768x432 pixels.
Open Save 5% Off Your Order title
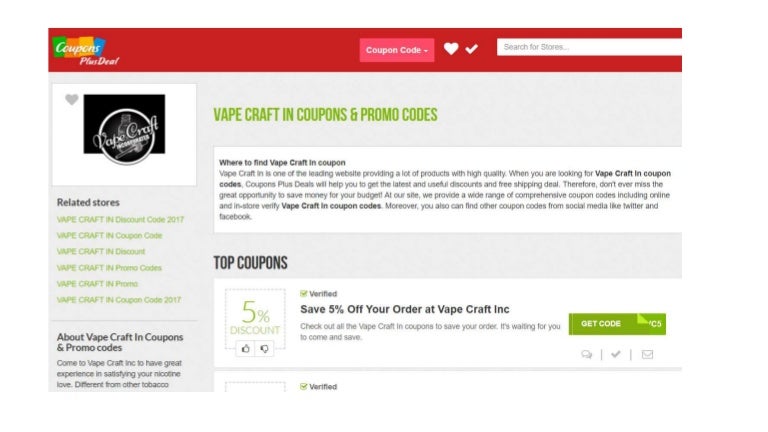point(405,309)
